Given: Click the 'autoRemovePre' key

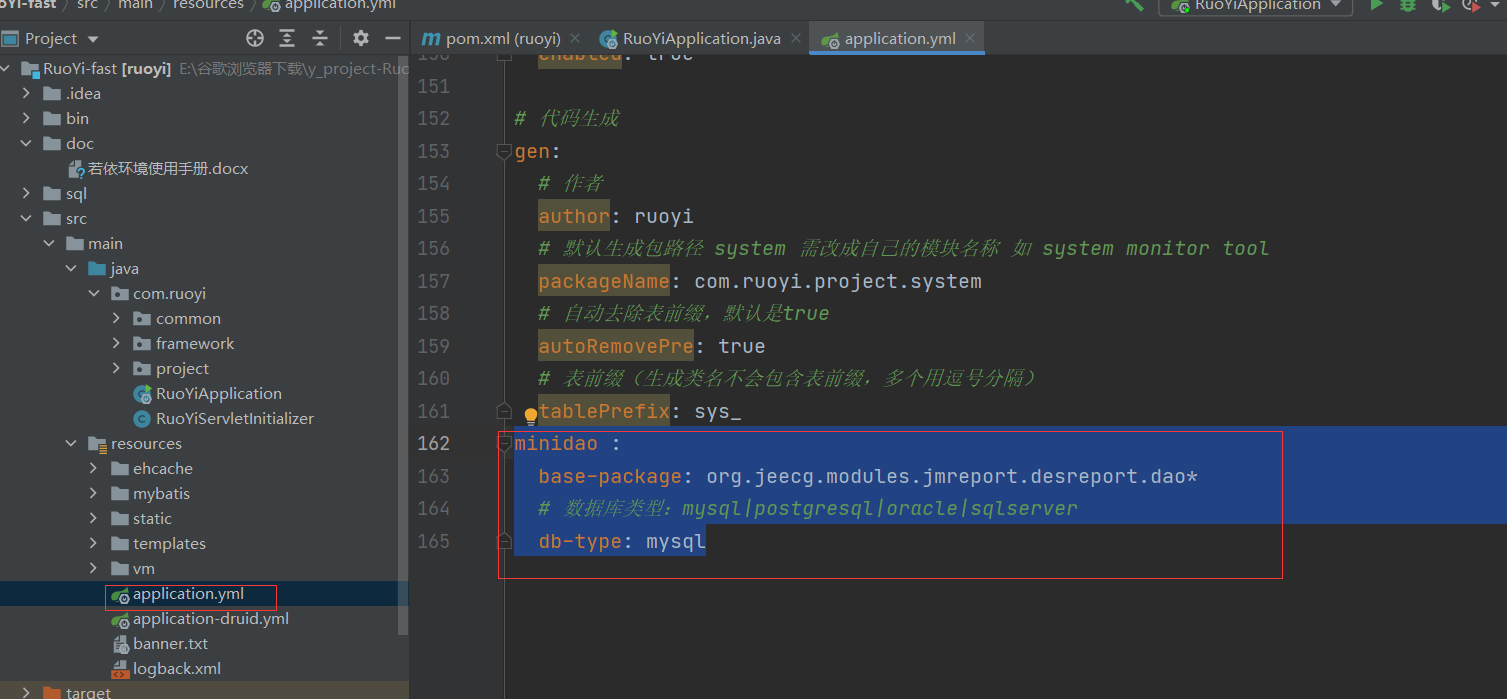Looking at the screenshot, I should tap(616, 346).
